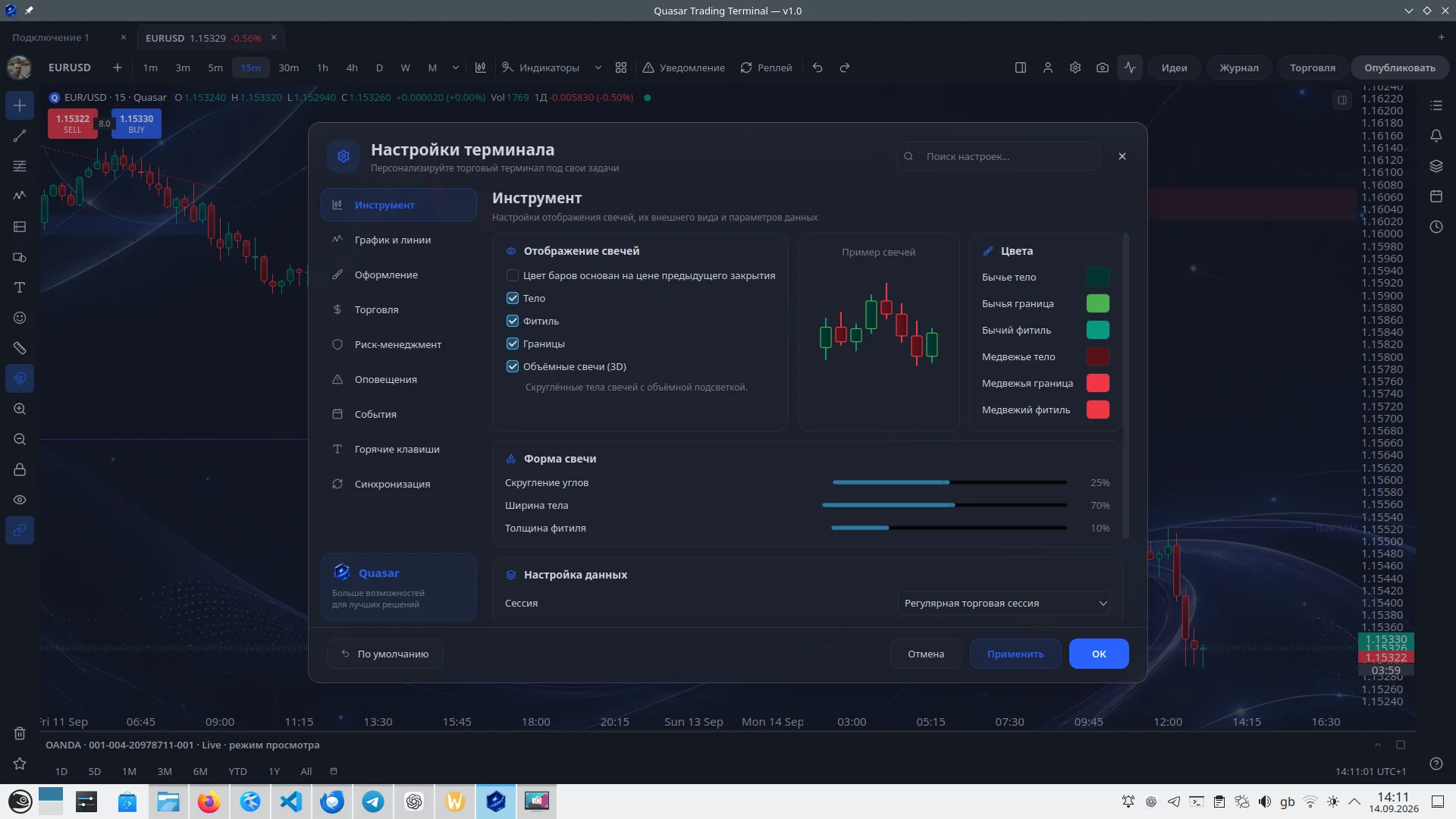
Task: Click the layout grid icon in top toolbar
Action: tap(621, 67)
